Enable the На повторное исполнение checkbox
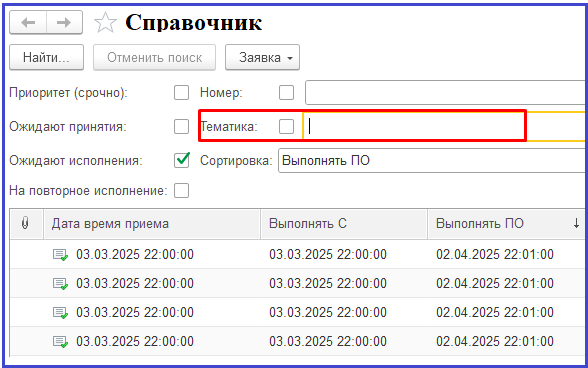 click(182, 191)
